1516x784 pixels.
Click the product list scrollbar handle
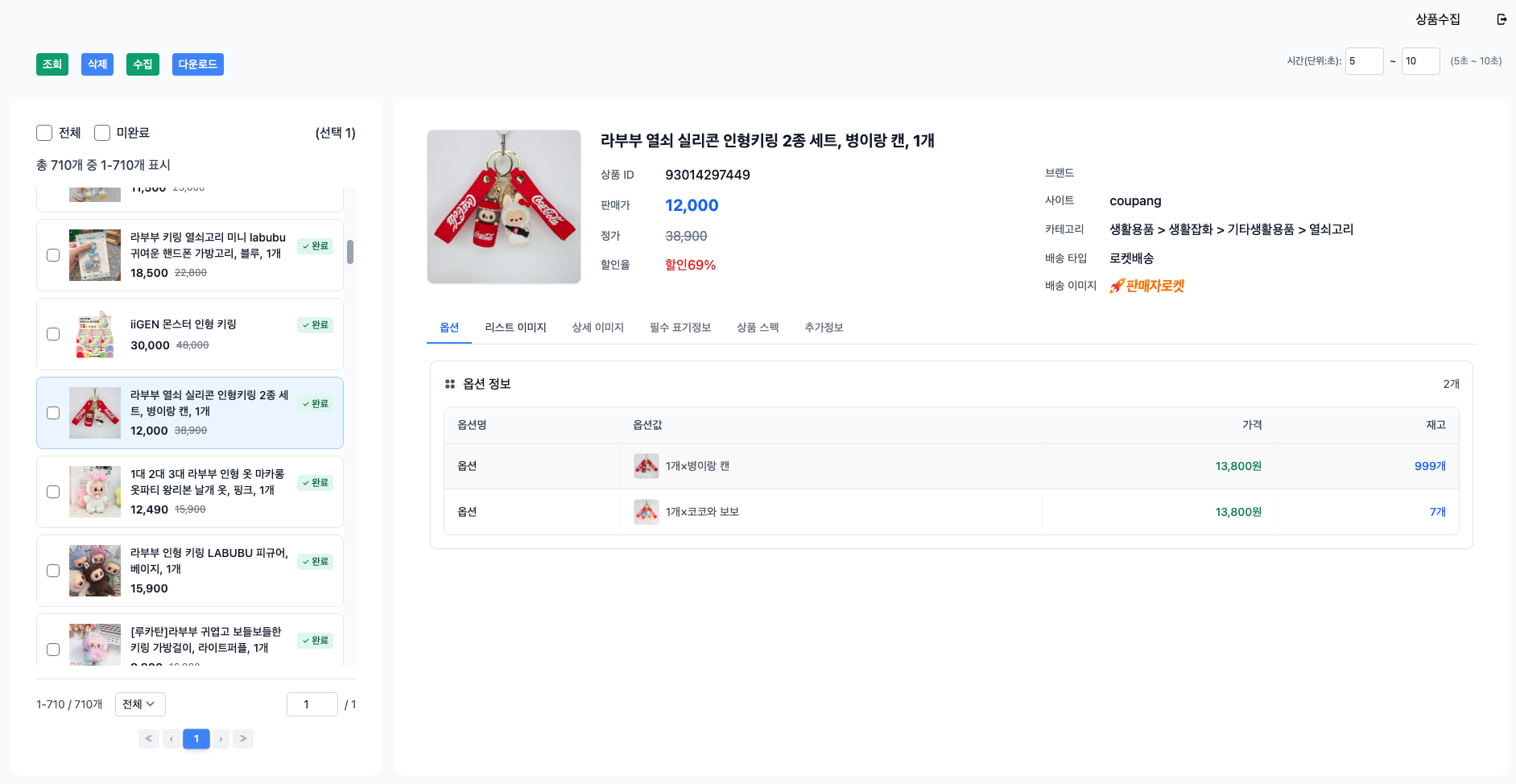pyautogui.click(x=350, y=252)
